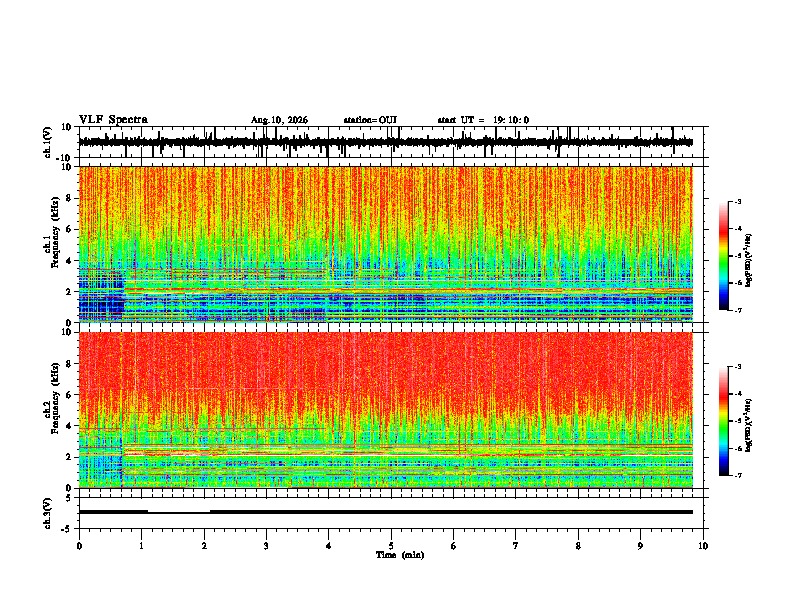Click the ch.2 log(PSD) colorbar label

[x=749, y=424]
